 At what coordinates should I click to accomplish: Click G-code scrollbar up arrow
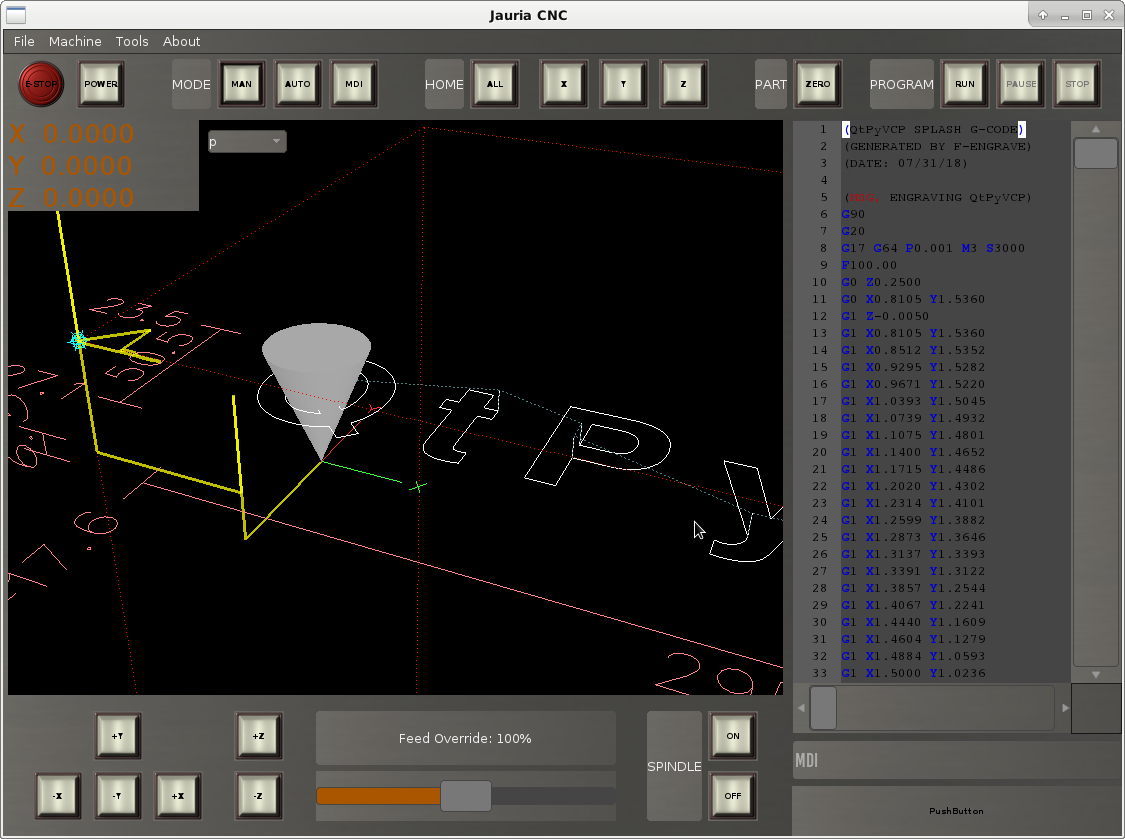[x=1096, y=129]
